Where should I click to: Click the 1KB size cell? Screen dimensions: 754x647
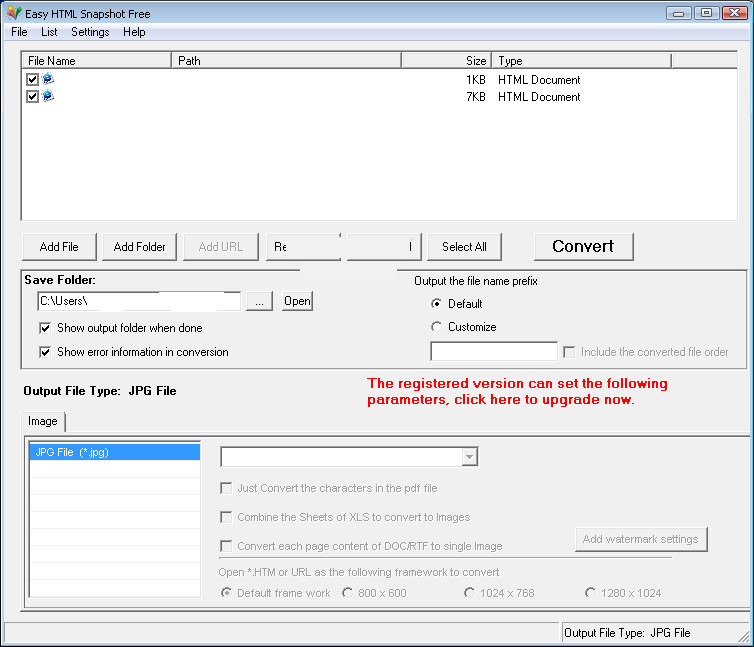click(x=476, y=80)
